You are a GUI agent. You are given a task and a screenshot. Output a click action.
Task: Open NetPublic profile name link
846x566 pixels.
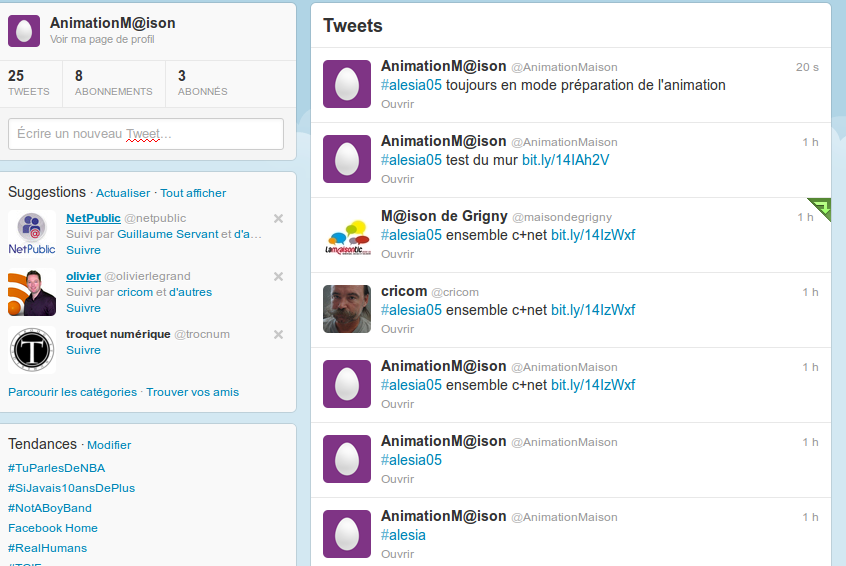point(93,218)
